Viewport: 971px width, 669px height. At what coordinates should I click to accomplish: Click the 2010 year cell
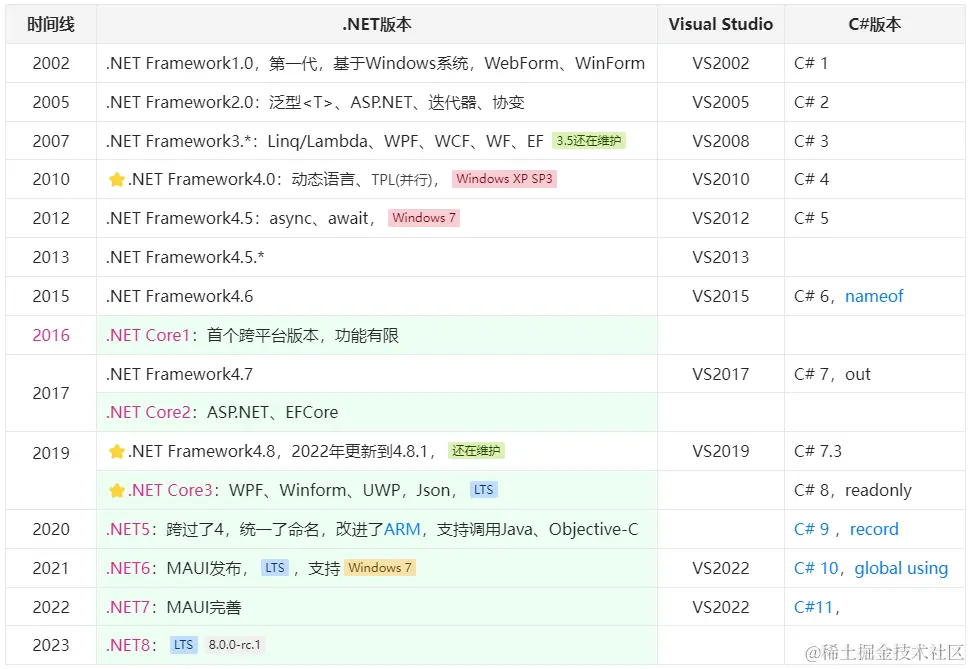pyautogui.click(x=51, y=180)
